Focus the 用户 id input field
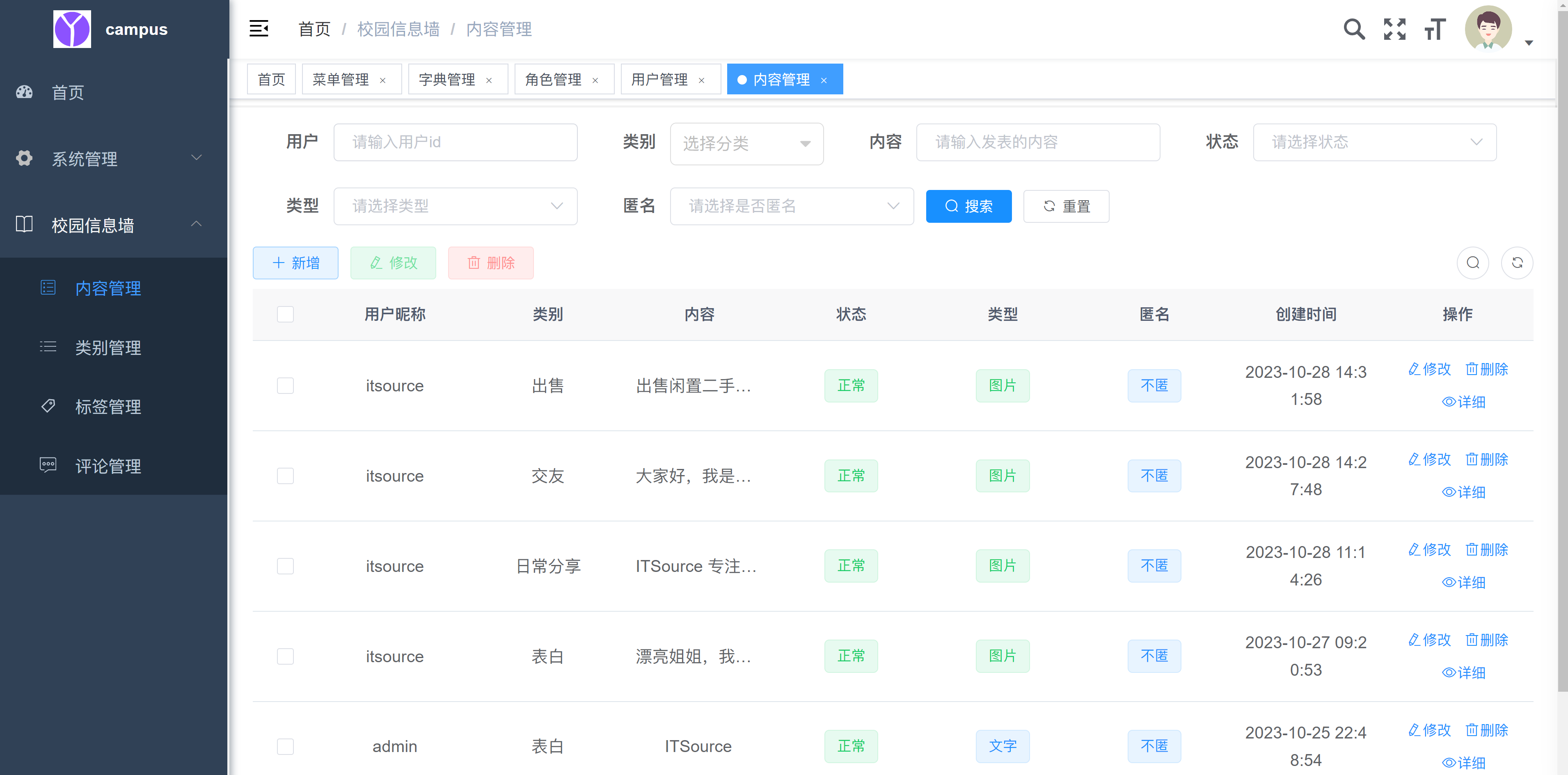The height and width of the screenshot is (775, 1568). pyautogui.click(x=456, y=142)
